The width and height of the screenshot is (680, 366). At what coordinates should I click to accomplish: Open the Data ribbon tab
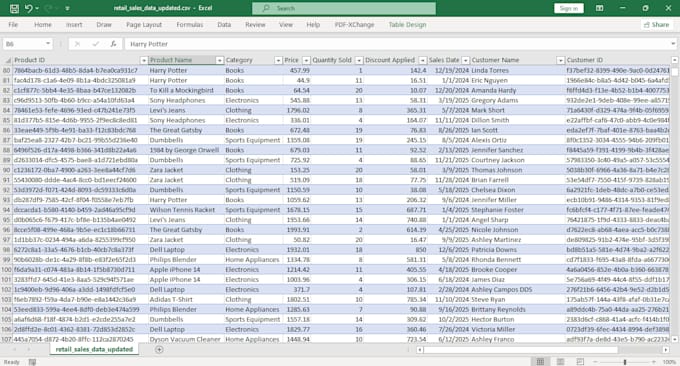(224, 25)
